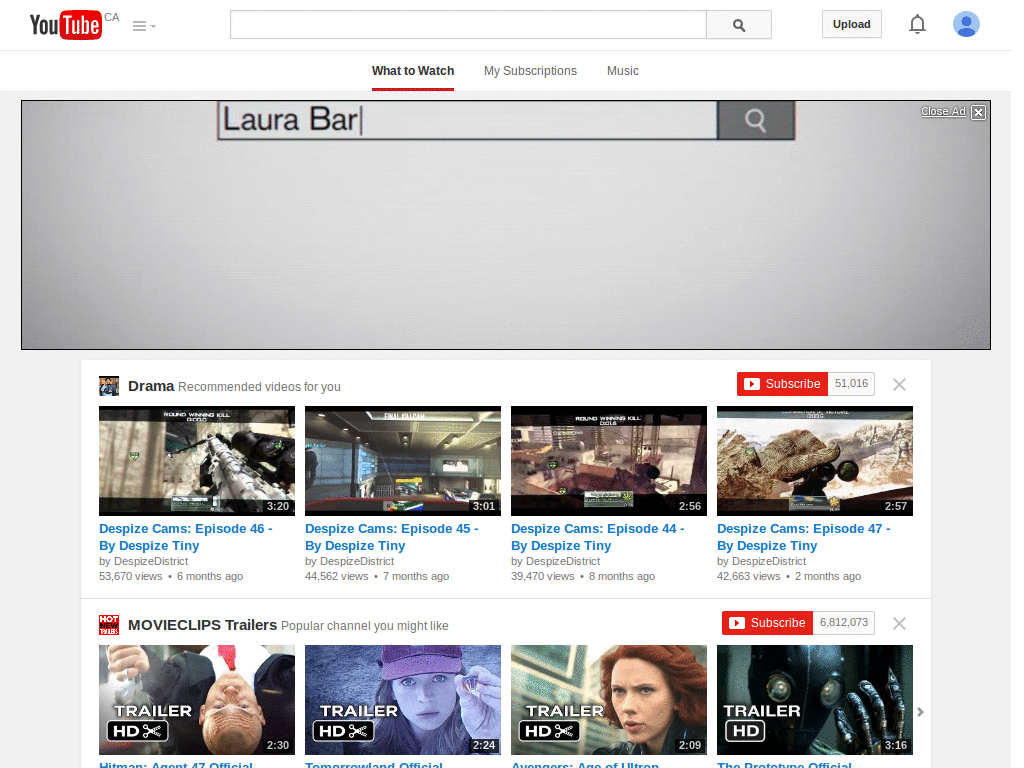This screenshot has height=768, width=1024.
Task: Open the Music tab
Action: tap(622, 71)
